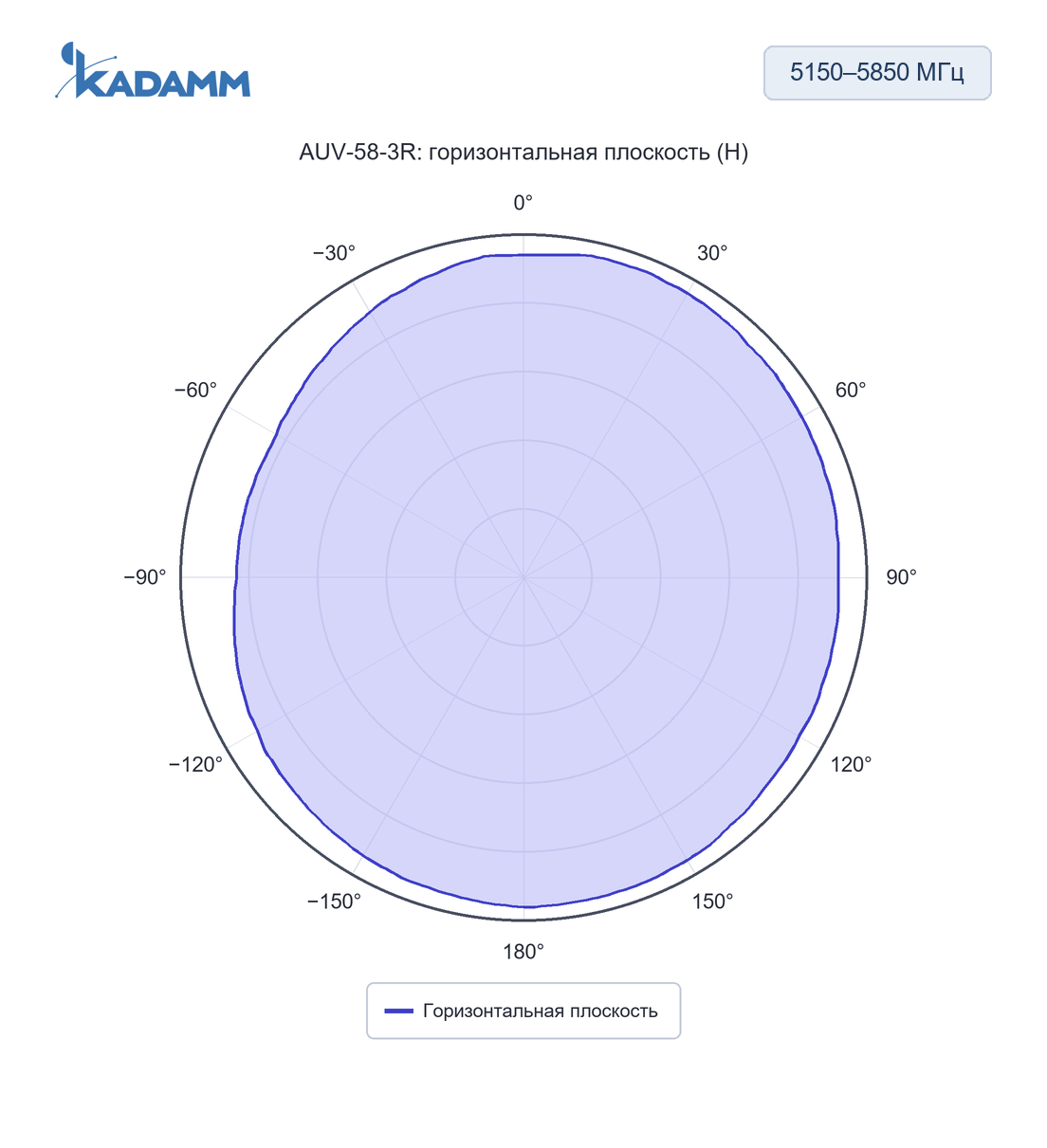Screen dimensions: 1047x1148
Task: Click the −30° angle label
Action: [x=334, y=253]
